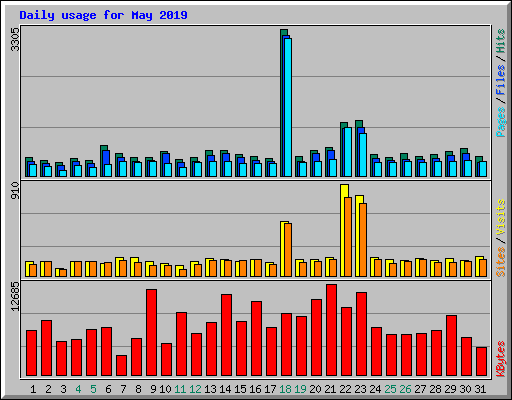
Task: Select the tall cyan hits bar for day 18
Action: [x=288, y=107]
